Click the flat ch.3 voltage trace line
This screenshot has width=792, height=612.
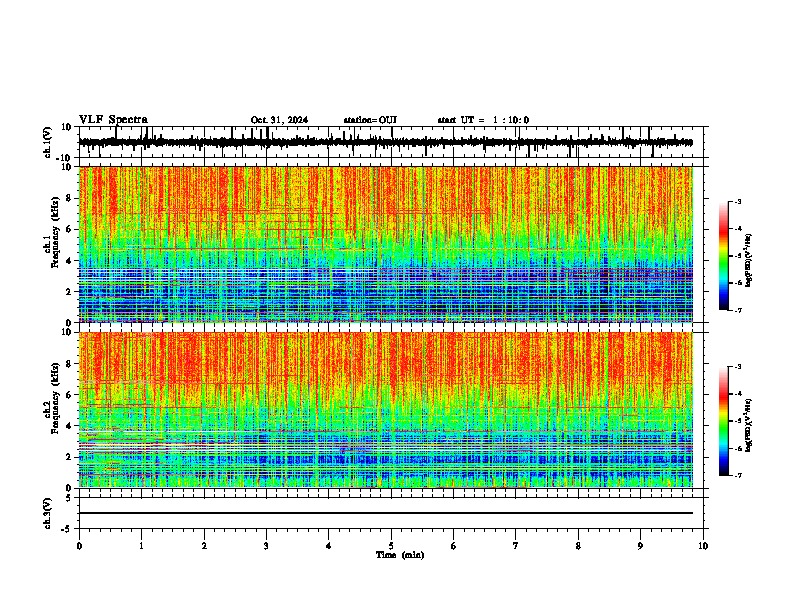(385, 513)
